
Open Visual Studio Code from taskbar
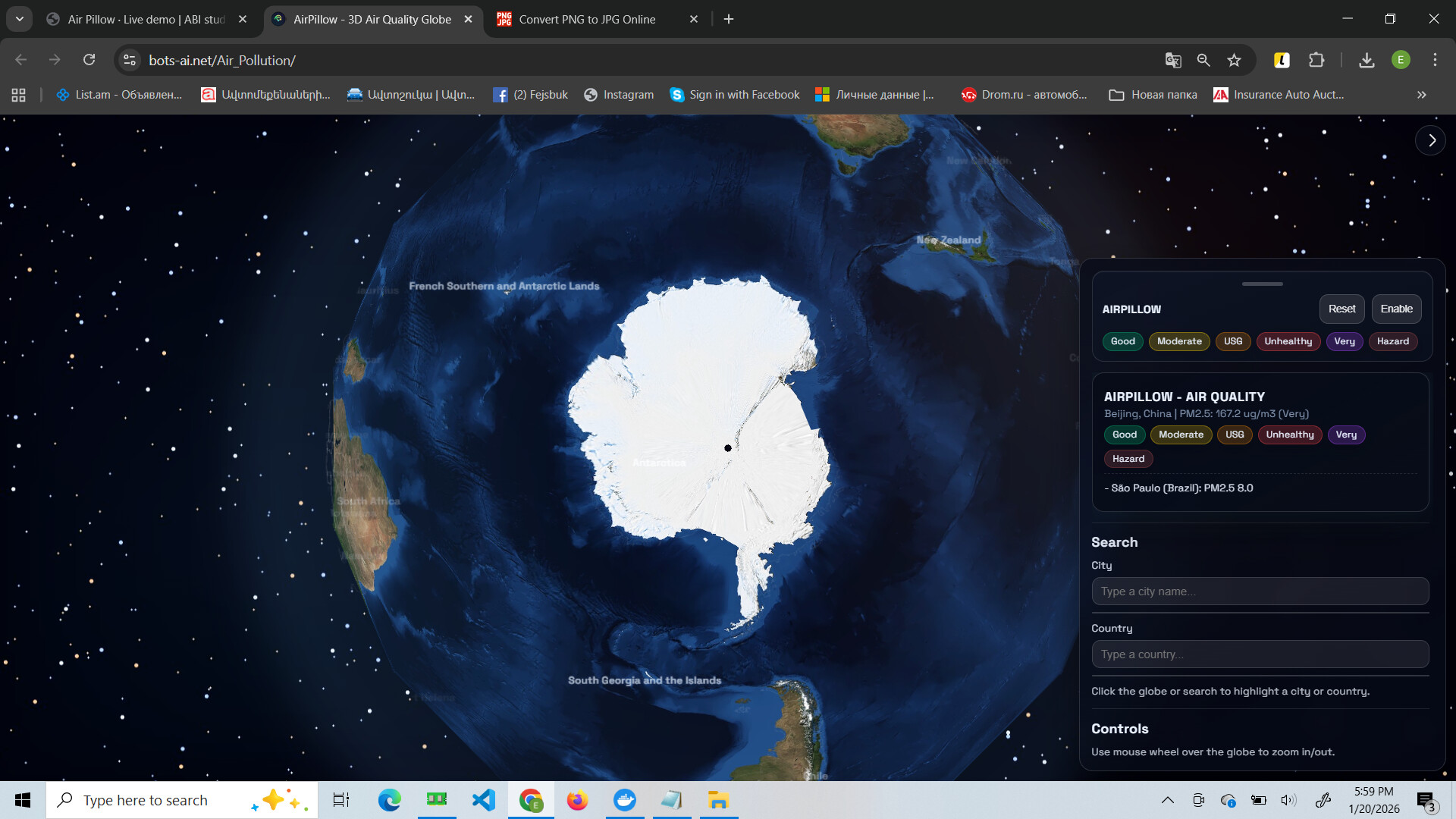(x=483, y=800)
